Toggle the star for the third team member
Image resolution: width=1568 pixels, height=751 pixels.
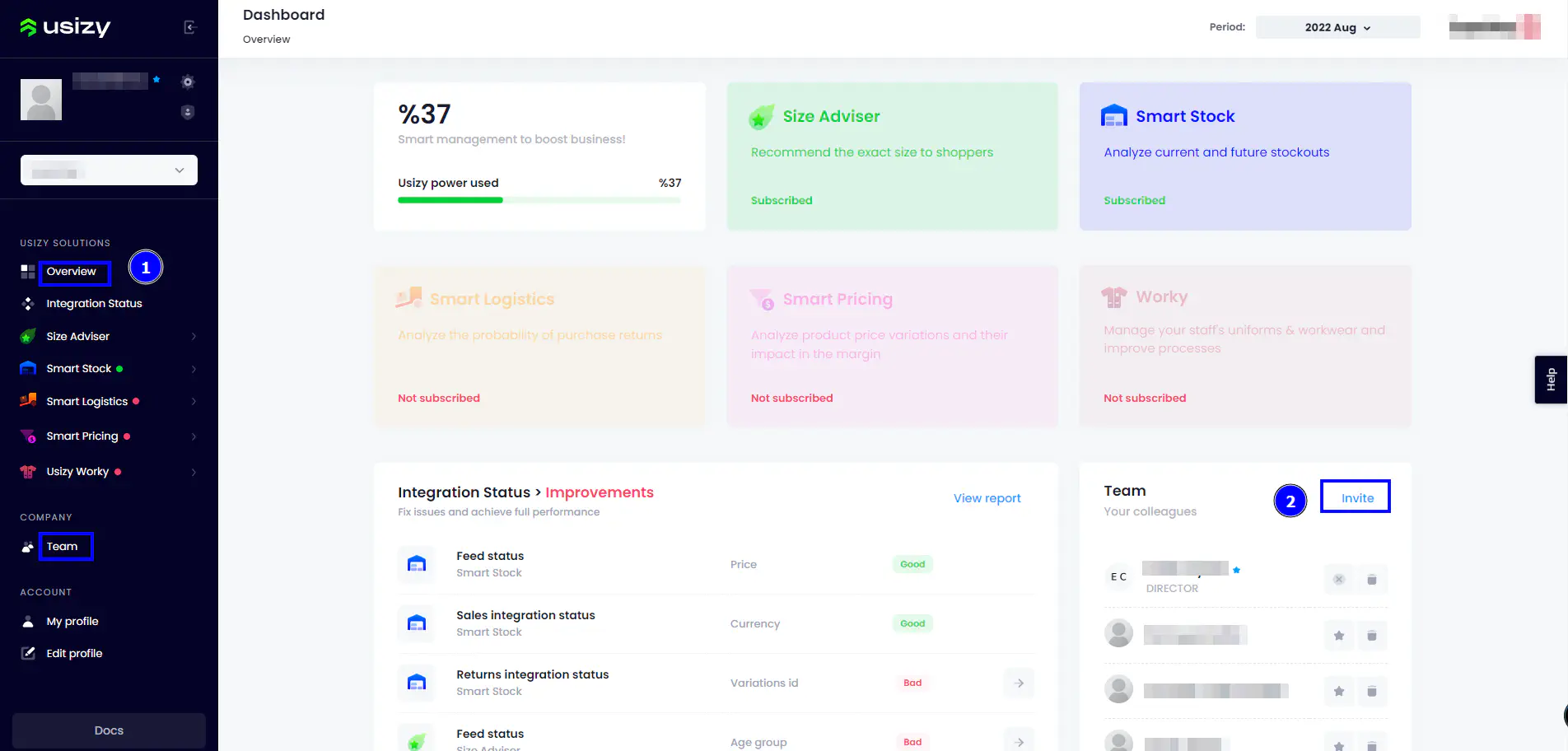(1338, 691)
